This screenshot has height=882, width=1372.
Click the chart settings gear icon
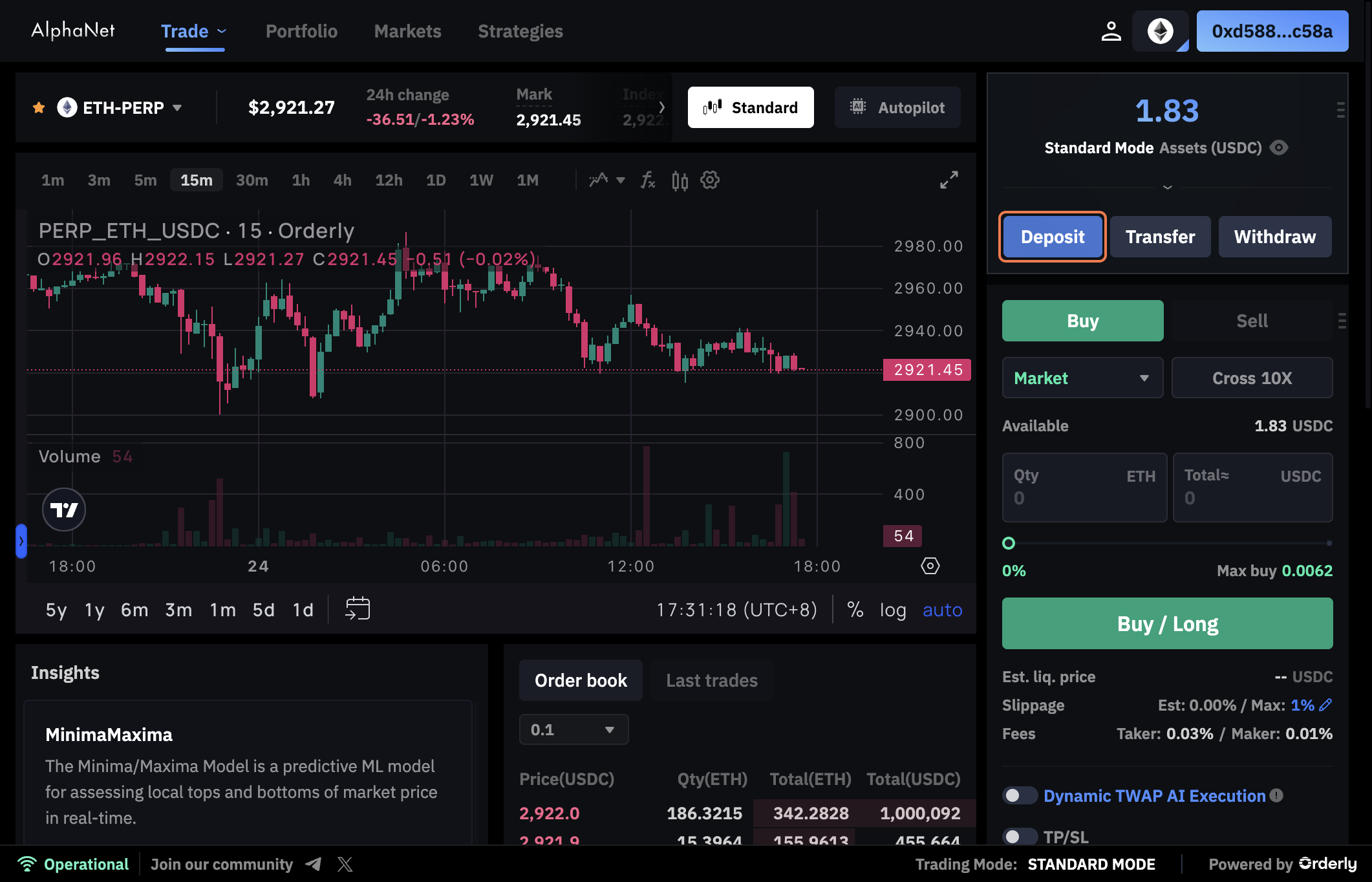tap(710, 180)
